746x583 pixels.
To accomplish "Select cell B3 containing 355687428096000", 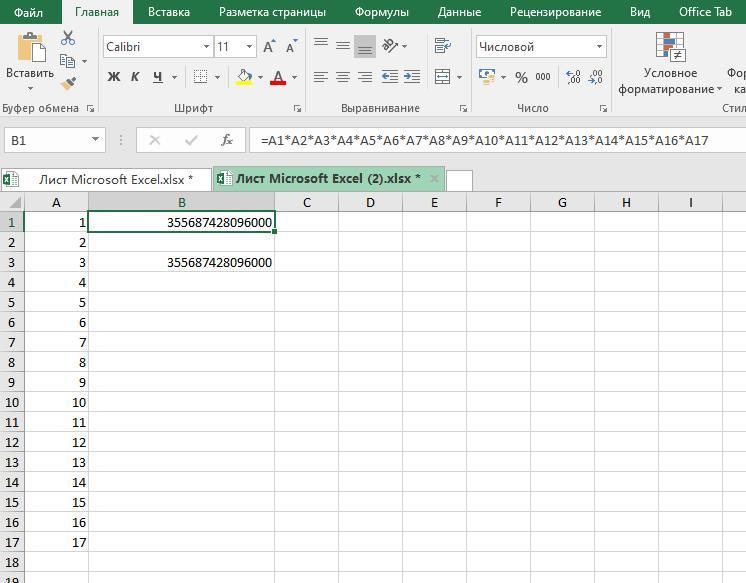I will click(181, 262).
